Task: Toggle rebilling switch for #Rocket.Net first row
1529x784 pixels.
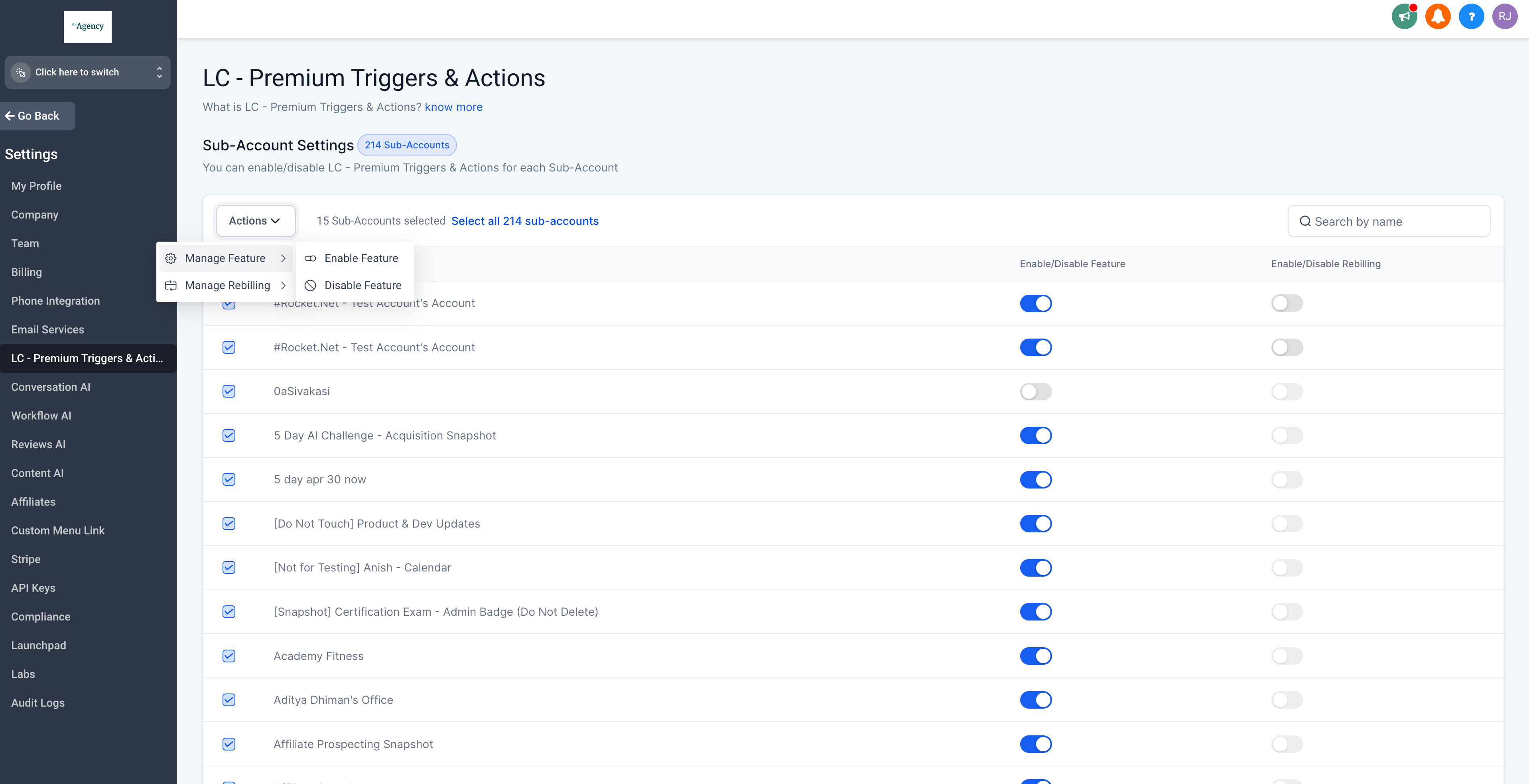Action: (x=1287, y=303)
